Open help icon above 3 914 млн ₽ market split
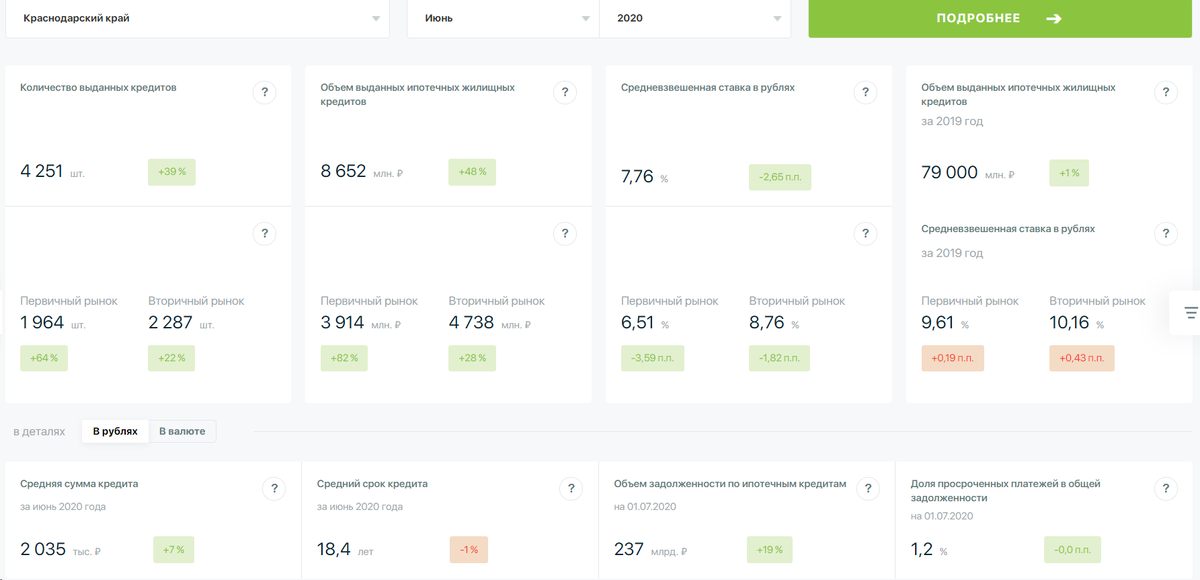The height and width of the screenshot is (580, 1200). [x=565, y=234]
